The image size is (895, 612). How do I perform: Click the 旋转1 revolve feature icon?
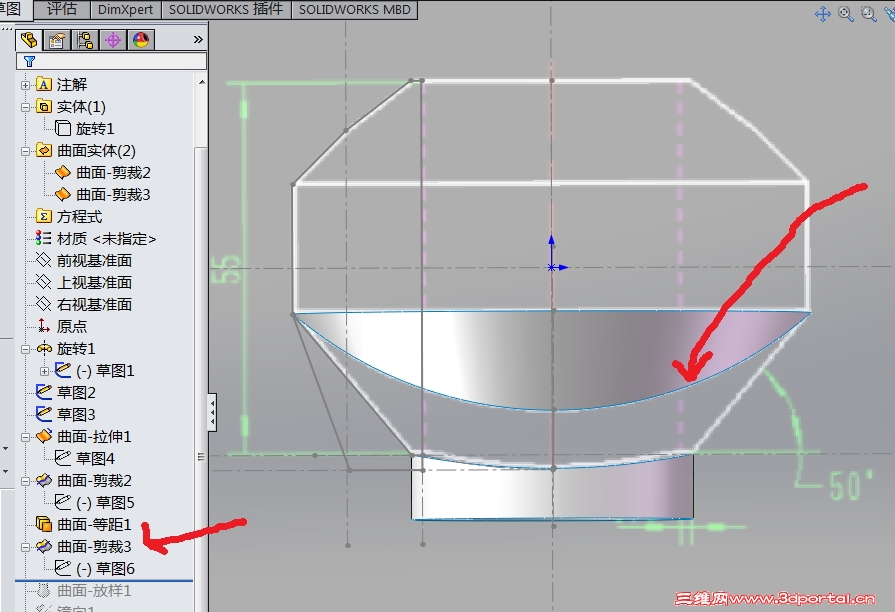pyautogui.click(x=44, y=348)
